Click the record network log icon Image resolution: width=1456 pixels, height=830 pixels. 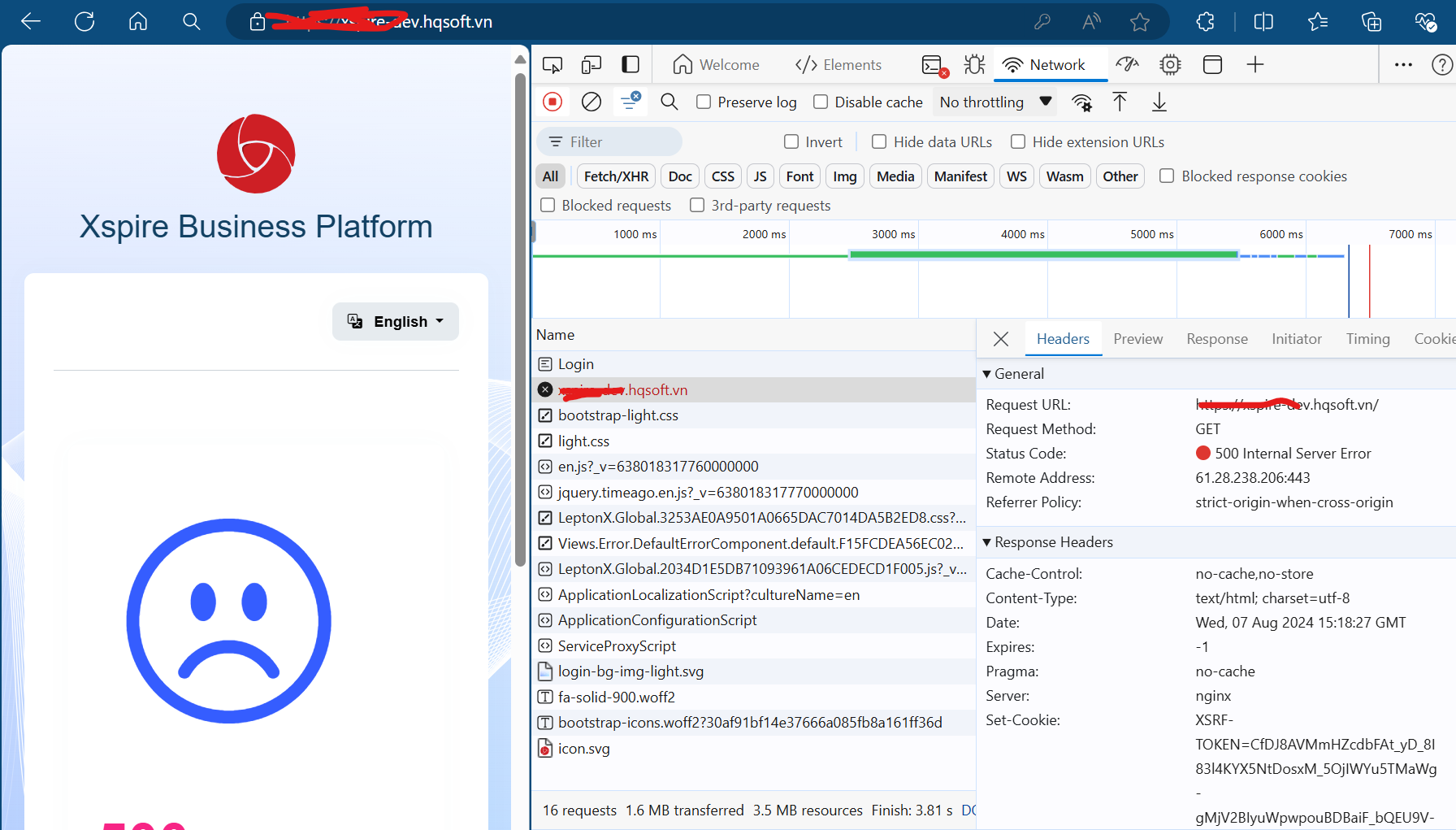tap(552, 102)
